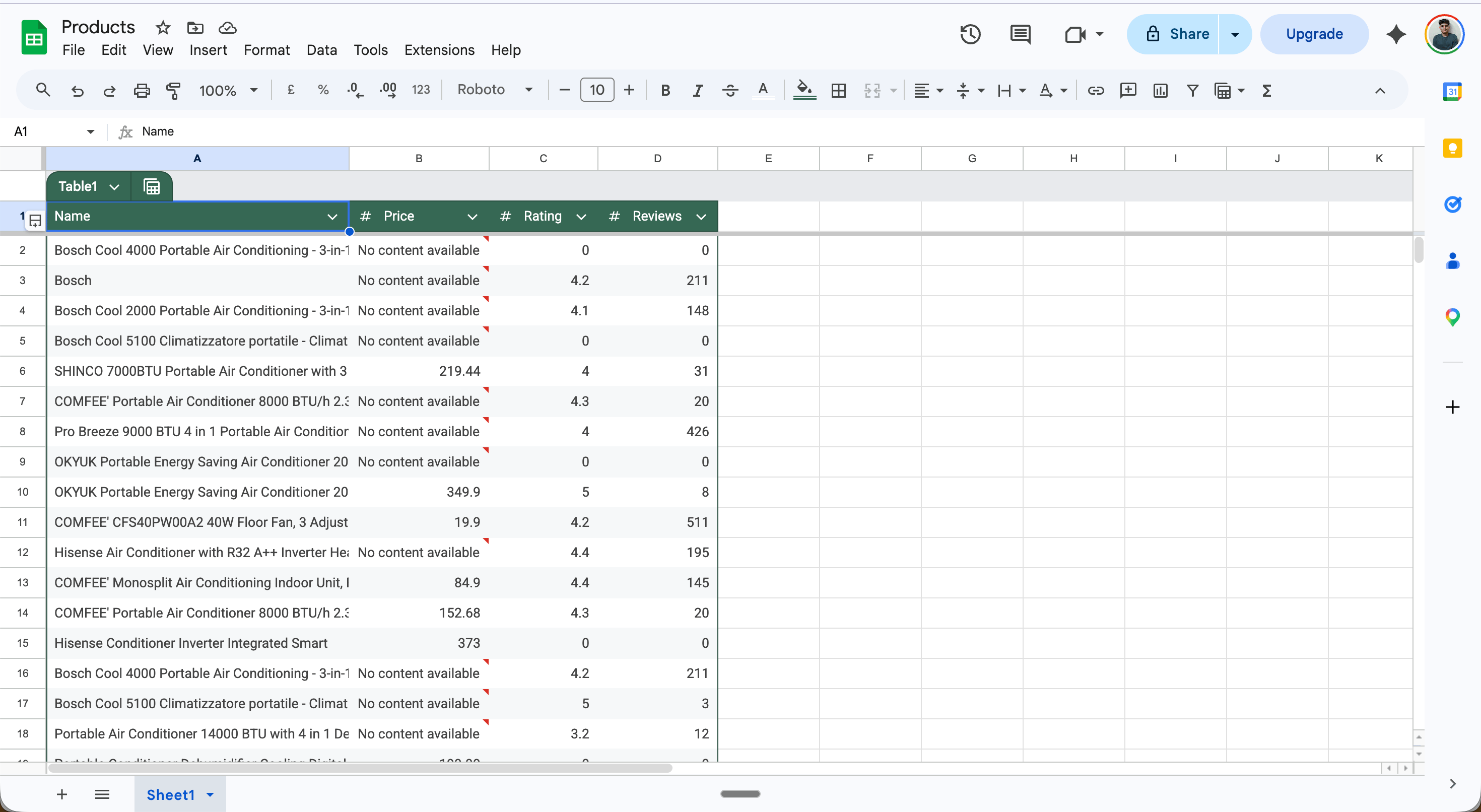
Task: Open Gemini sparkle icon
Action: 1396,34
